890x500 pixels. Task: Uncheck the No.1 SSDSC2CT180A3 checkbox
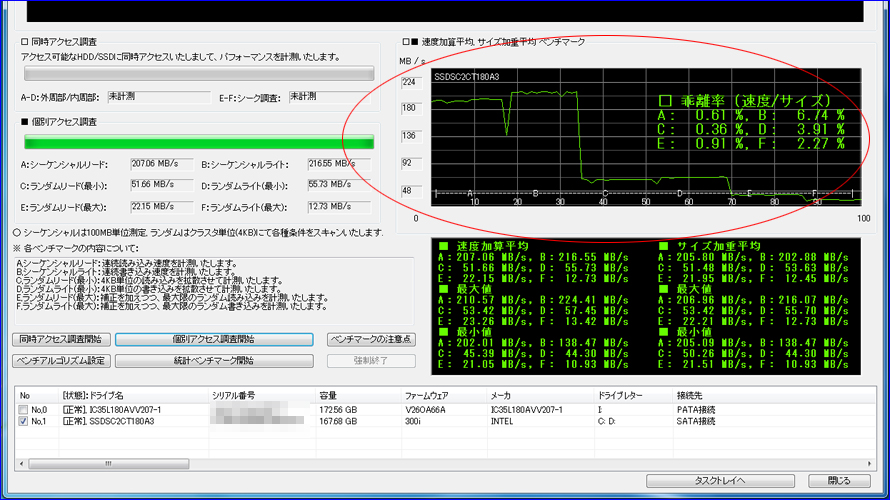[x=23, y=422]
